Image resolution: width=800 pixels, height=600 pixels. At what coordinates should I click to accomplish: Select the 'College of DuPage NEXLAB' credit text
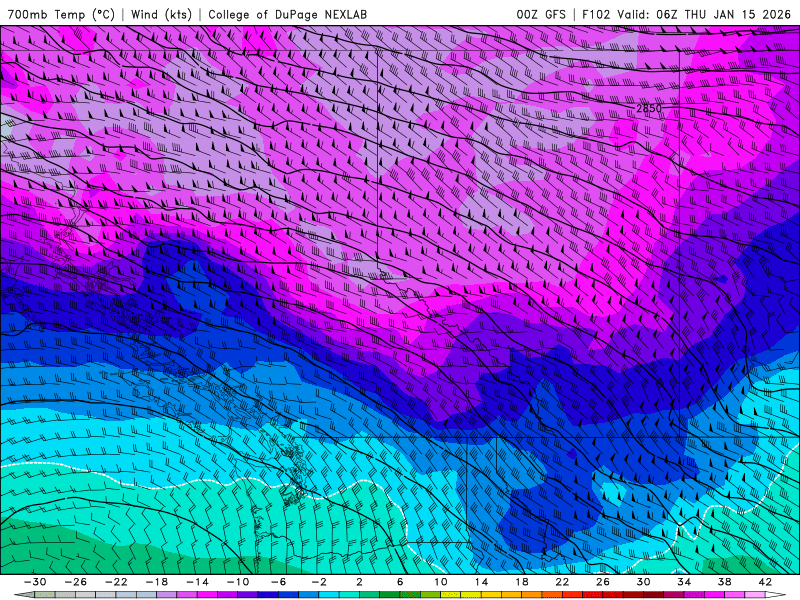287,14
